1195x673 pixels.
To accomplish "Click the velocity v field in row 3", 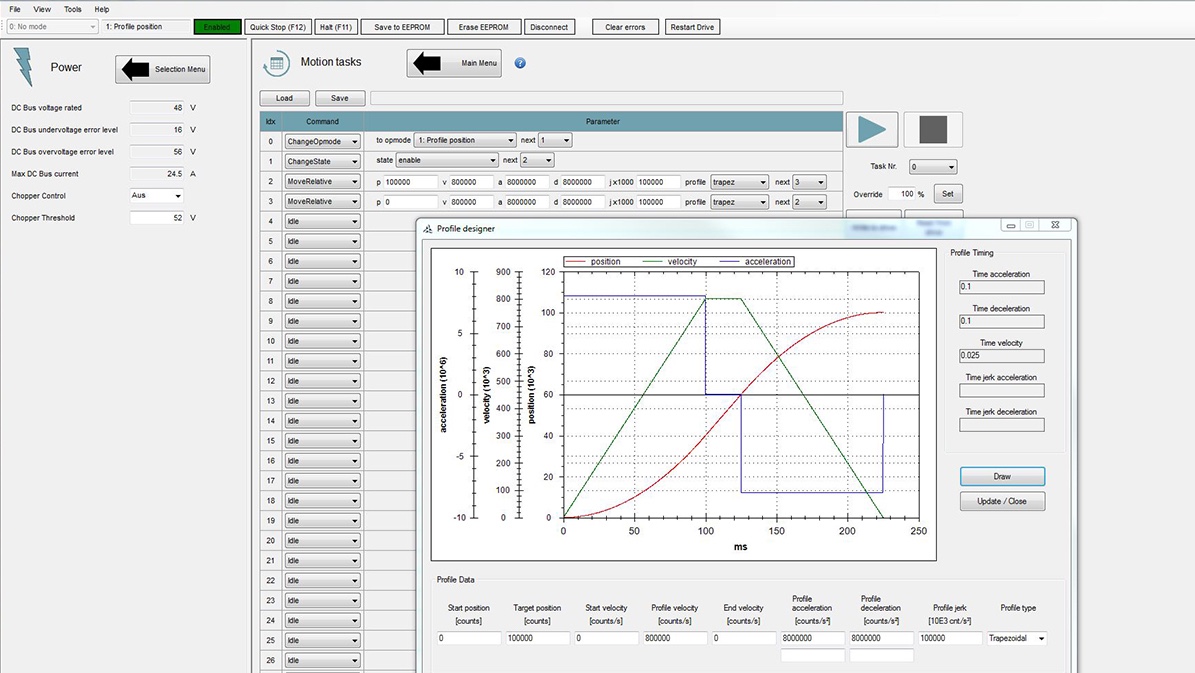I will click(472, 202).
